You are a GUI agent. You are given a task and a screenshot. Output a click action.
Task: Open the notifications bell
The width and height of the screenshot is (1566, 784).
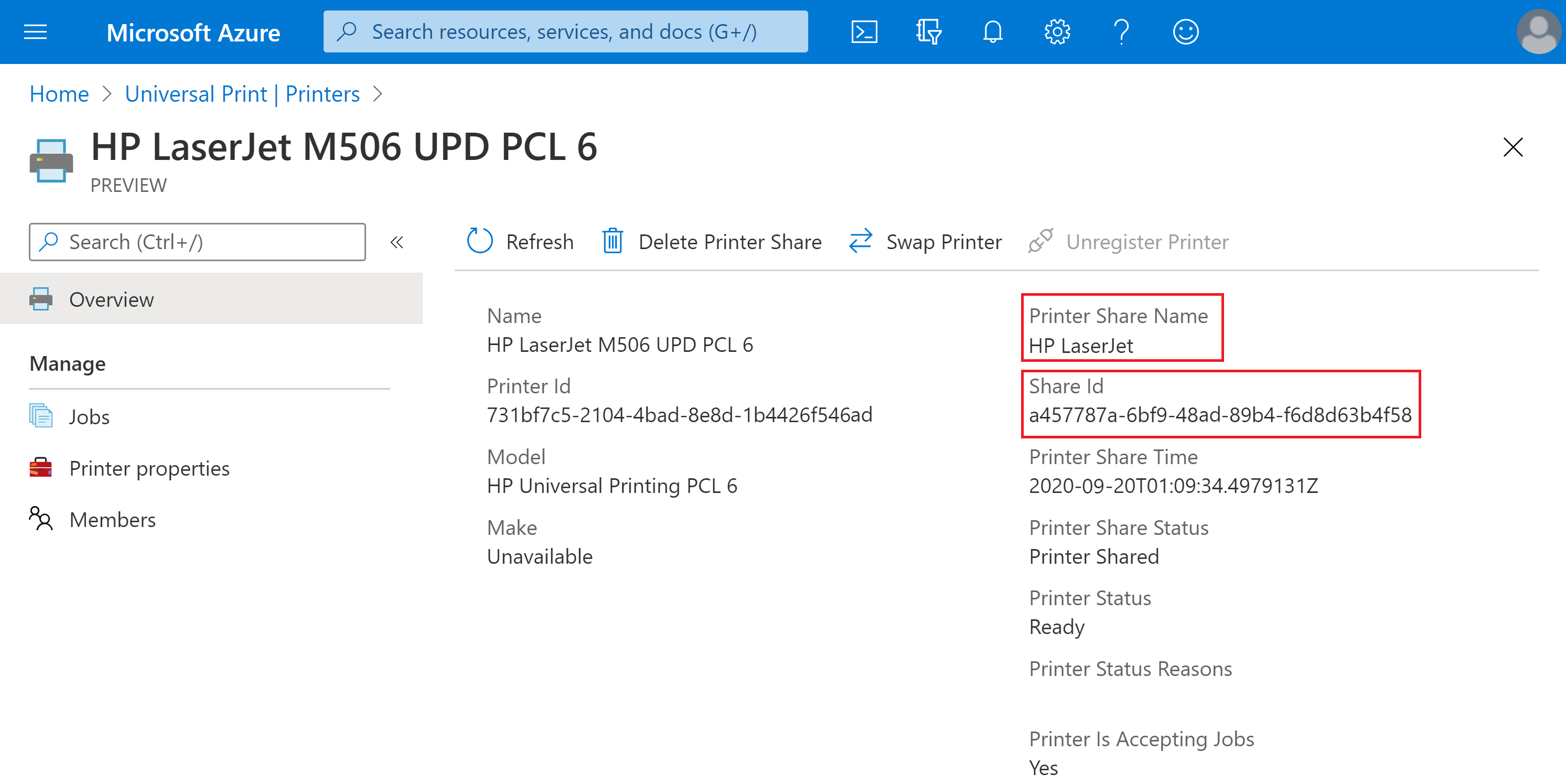click(993, 31)
